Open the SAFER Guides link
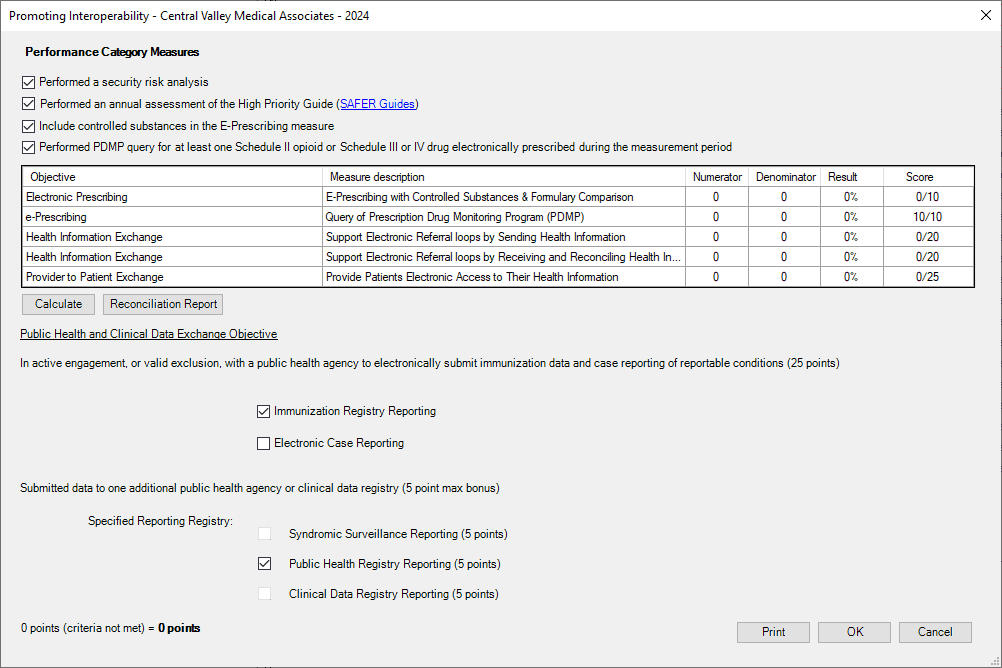1002x668 pixels. [377, 104]
